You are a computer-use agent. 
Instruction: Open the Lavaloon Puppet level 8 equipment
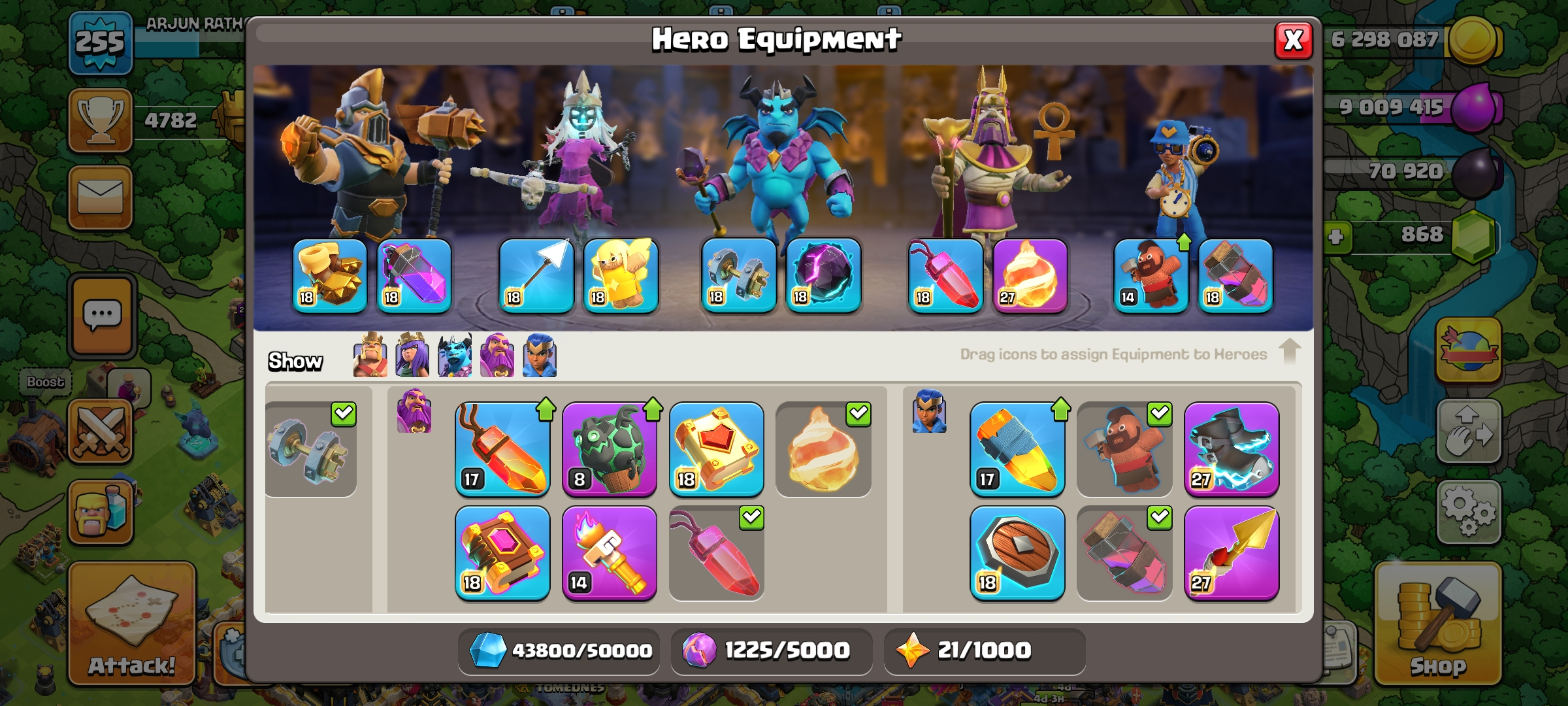click(610, 449)
